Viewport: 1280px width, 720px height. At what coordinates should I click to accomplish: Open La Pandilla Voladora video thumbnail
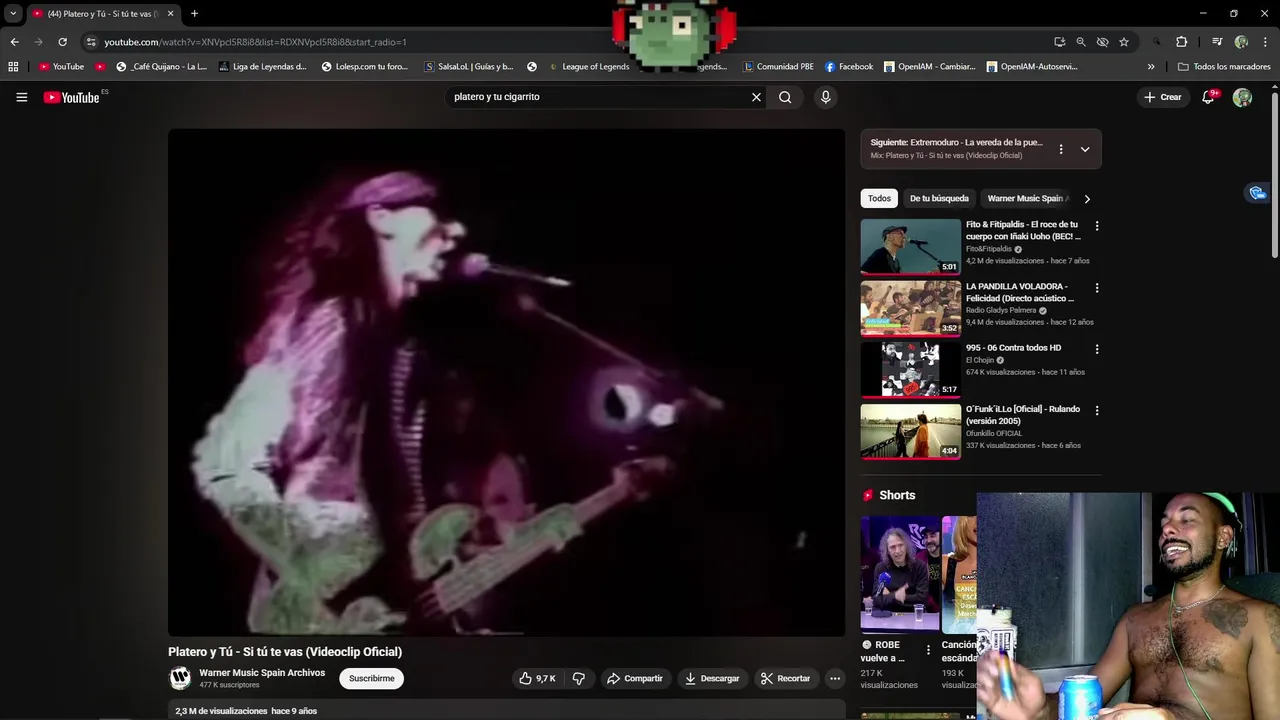pos(910,308)
